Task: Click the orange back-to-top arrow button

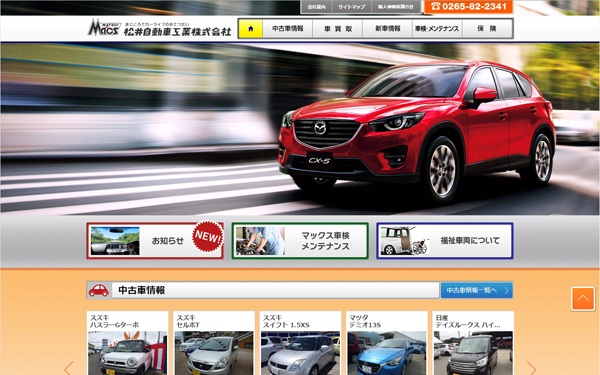Action: tap(583, 298)
